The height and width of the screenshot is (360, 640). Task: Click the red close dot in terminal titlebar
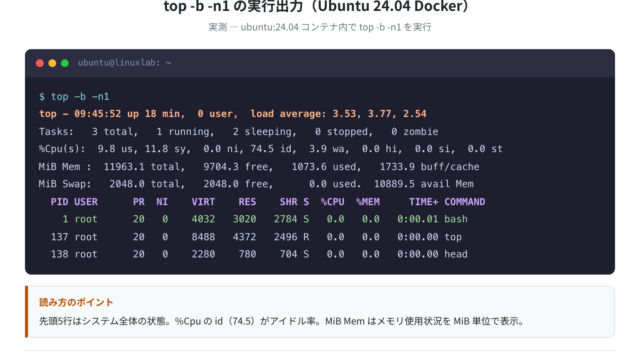(40, 63)
